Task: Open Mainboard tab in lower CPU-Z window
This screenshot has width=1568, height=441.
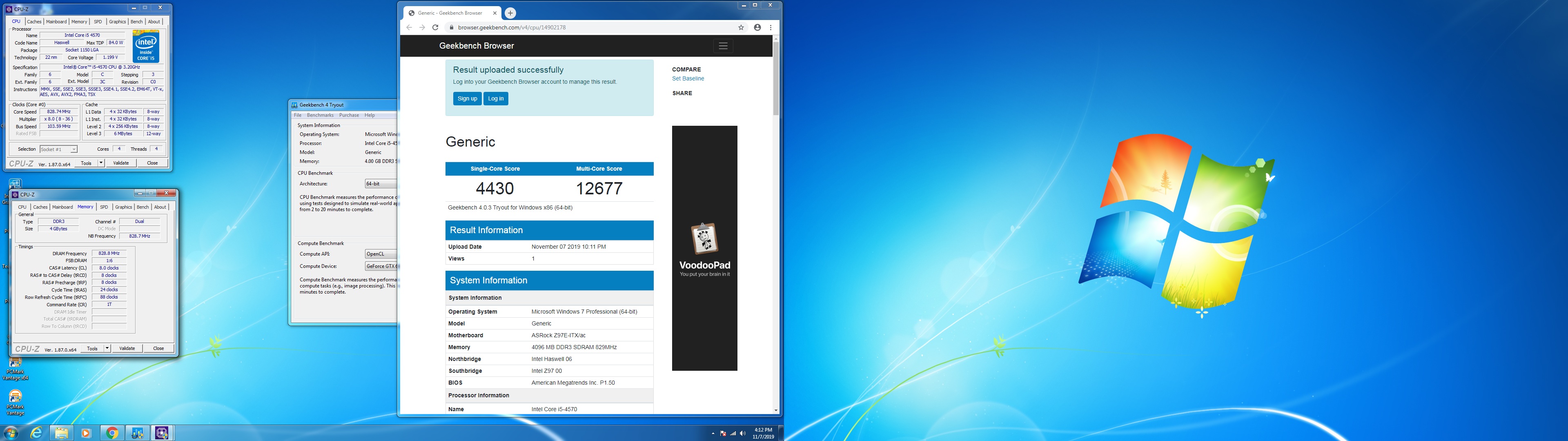Action: tap(62, 207)
